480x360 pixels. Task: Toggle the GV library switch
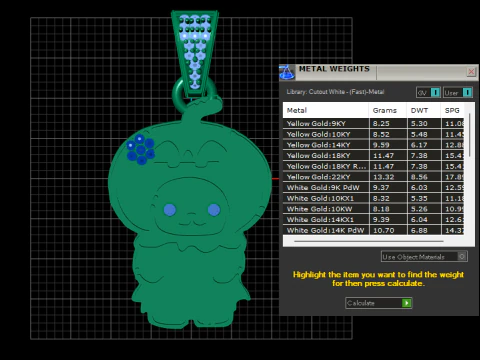coord(428,92)
